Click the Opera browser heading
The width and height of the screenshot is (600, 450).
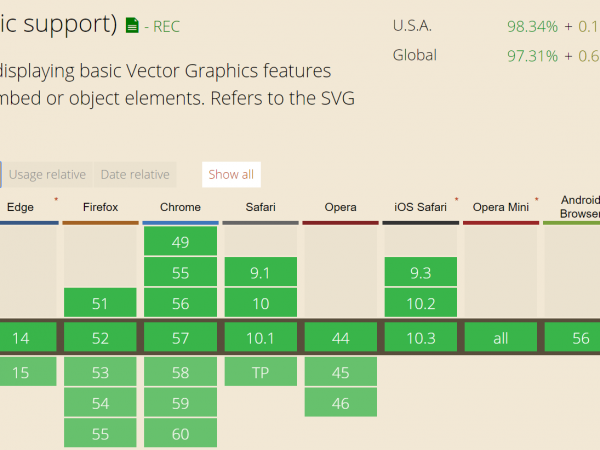(x=340, y=207)
